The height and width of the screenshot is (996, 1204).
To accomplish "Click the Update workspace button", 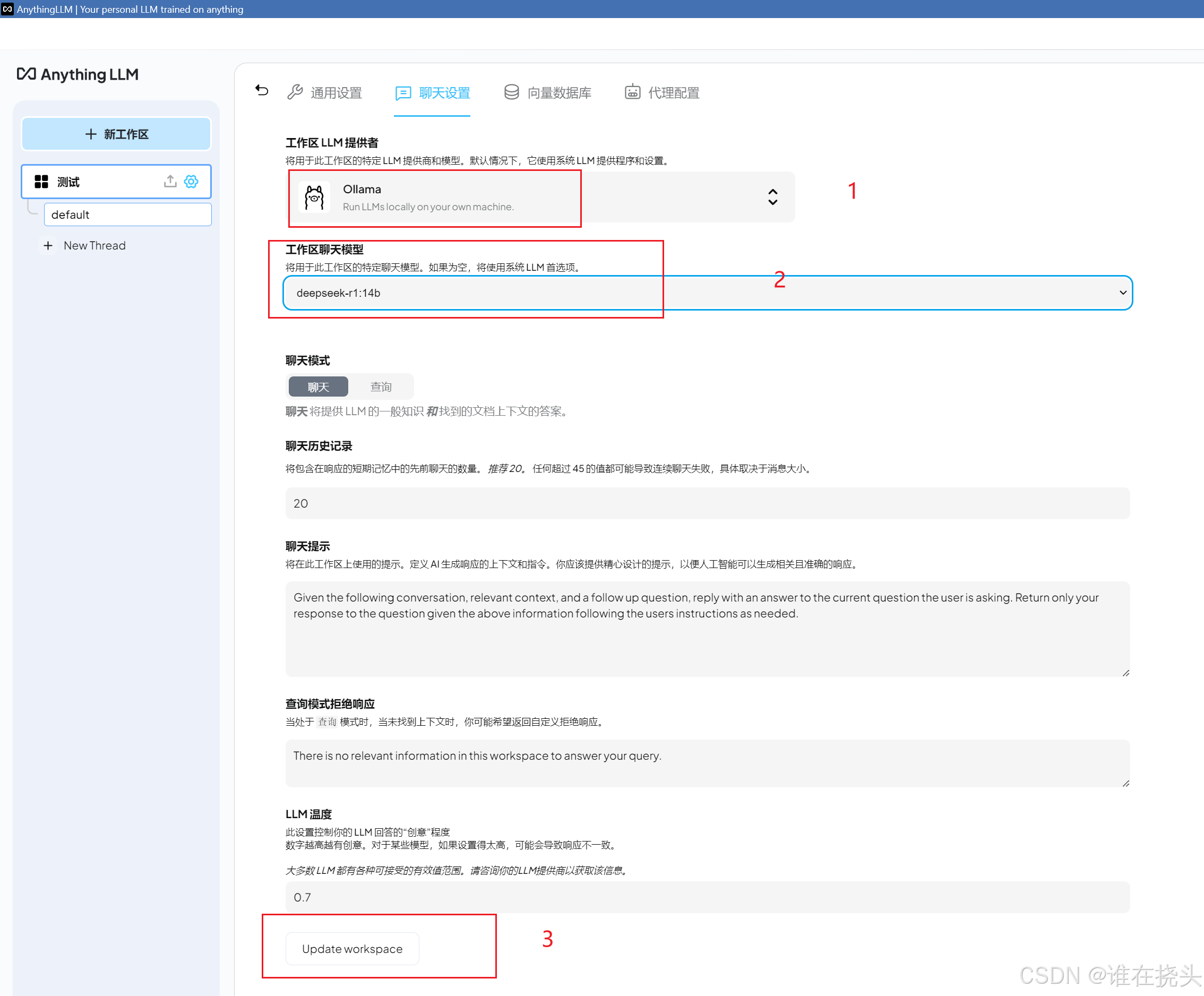I will click(352, 949).
